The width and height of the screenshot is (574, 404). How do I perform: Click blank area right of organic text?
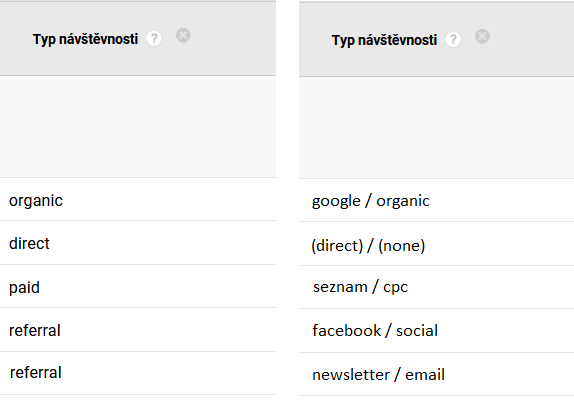coord(168,200)
